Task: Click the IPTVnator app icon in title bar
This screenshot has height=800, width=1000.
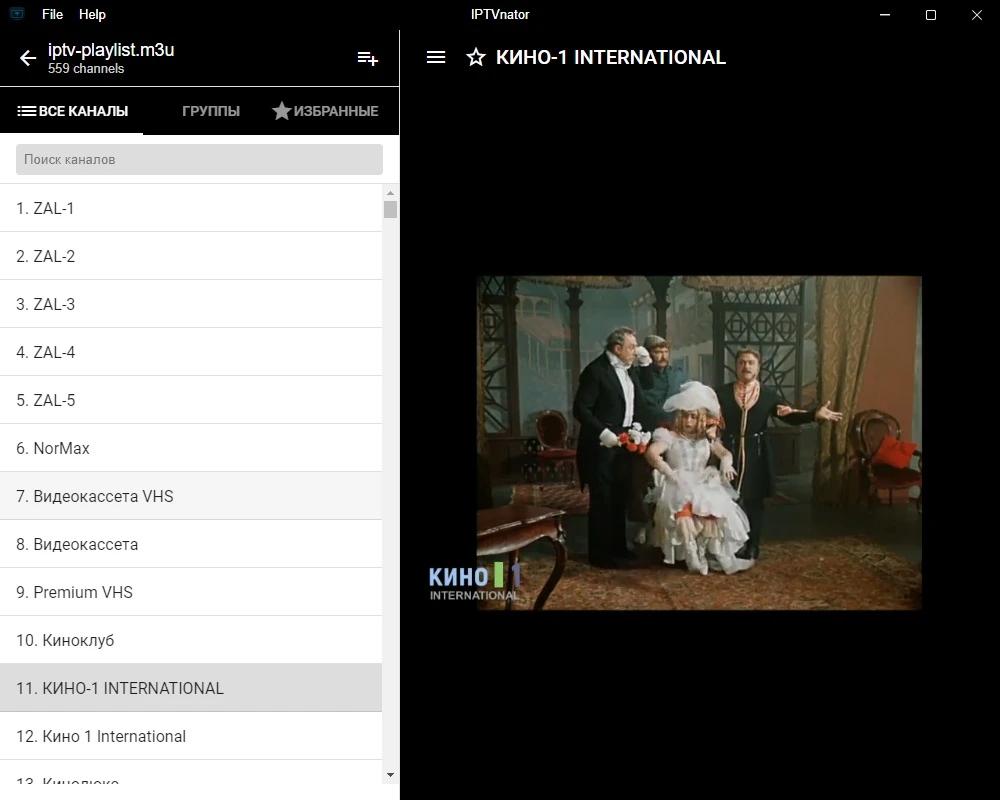Action: pos(17,14)
